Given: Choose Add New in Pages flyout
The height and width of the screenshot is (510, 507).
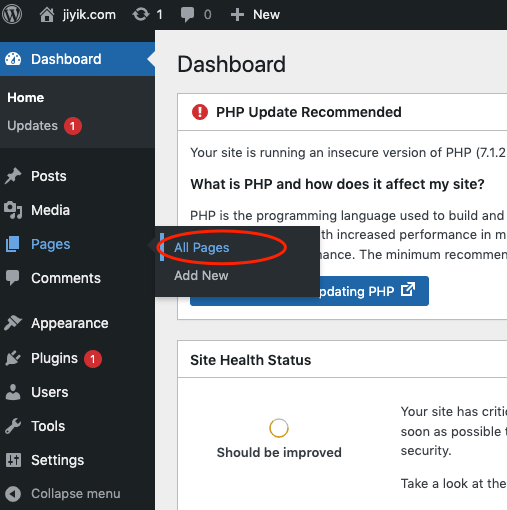Looking at the screenshot, I should click(x=201, y=275).
